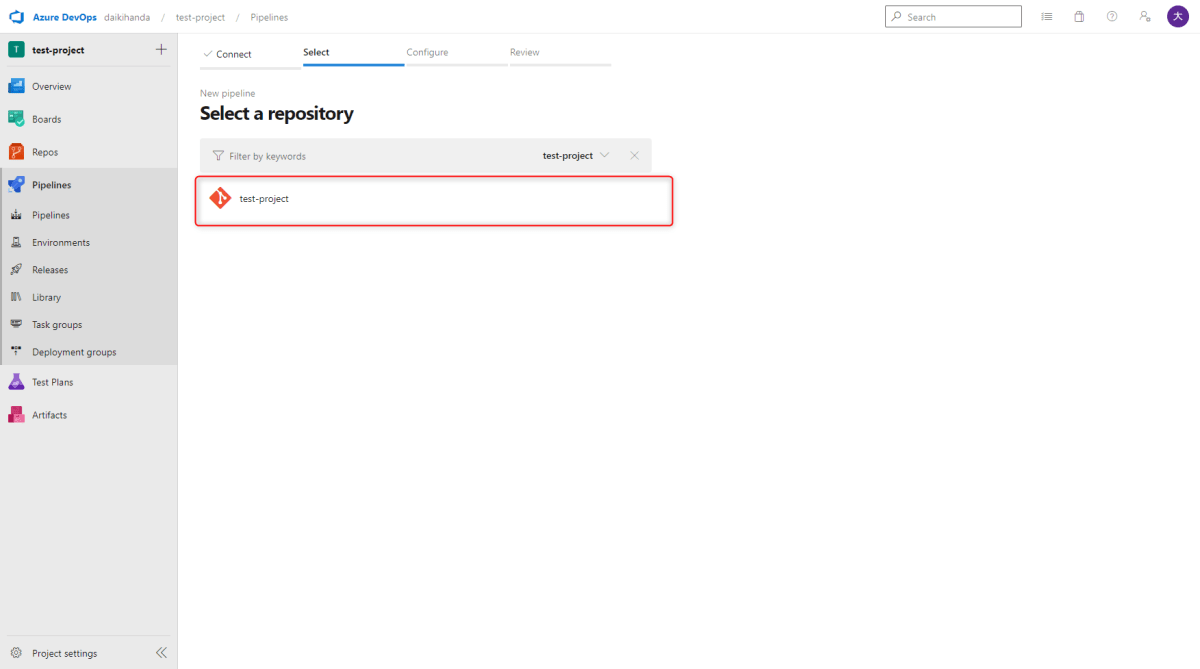Open the Repos section
The height and width of the screenshot is (669, 1200).
[89, 152]
